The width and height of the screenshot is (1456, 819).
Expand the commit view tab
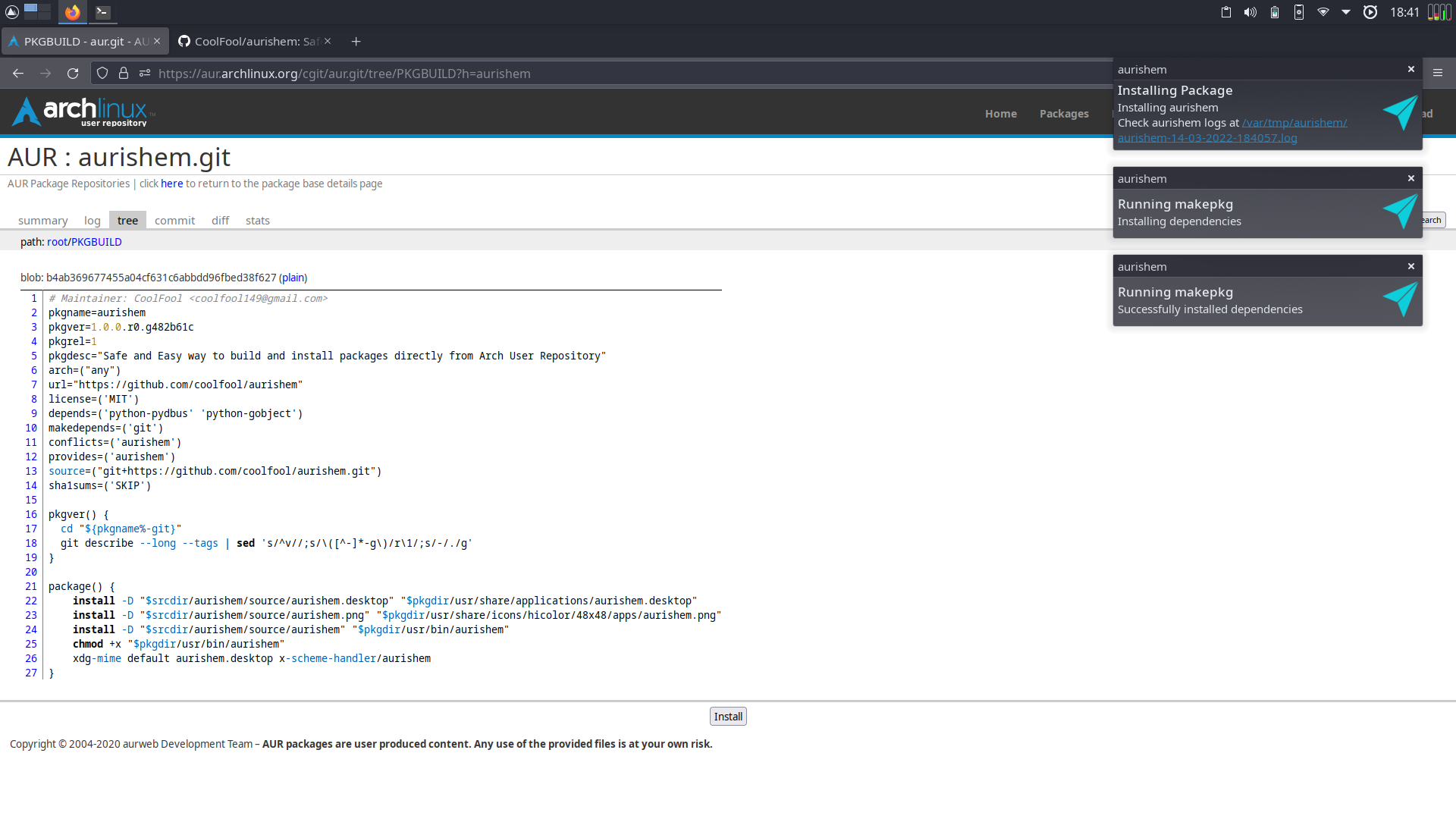175,220
